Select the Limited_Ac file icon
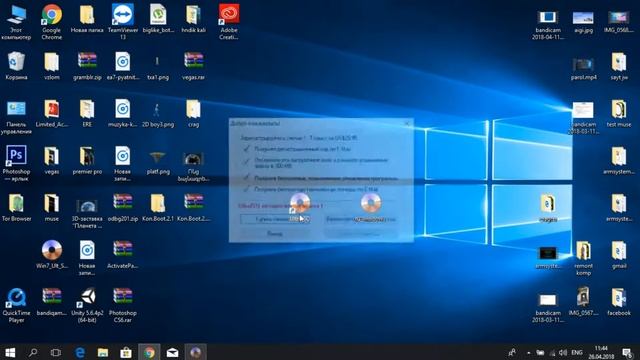Image resolution: width=640 pixels, height=360 pixels. click(x=51, y=113)
